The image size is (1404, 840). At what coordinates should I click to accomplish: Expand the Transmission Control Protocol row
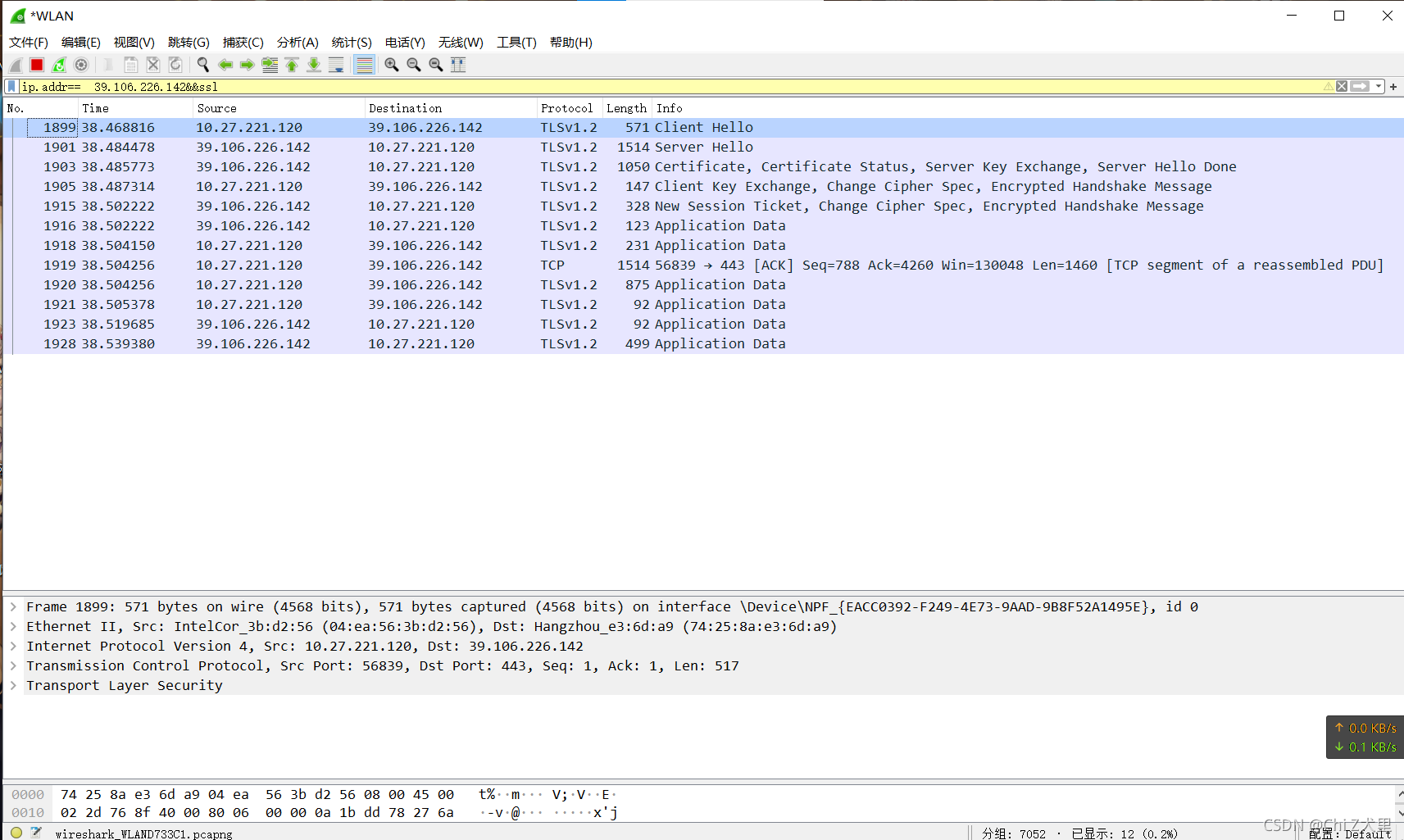[14, 665]
